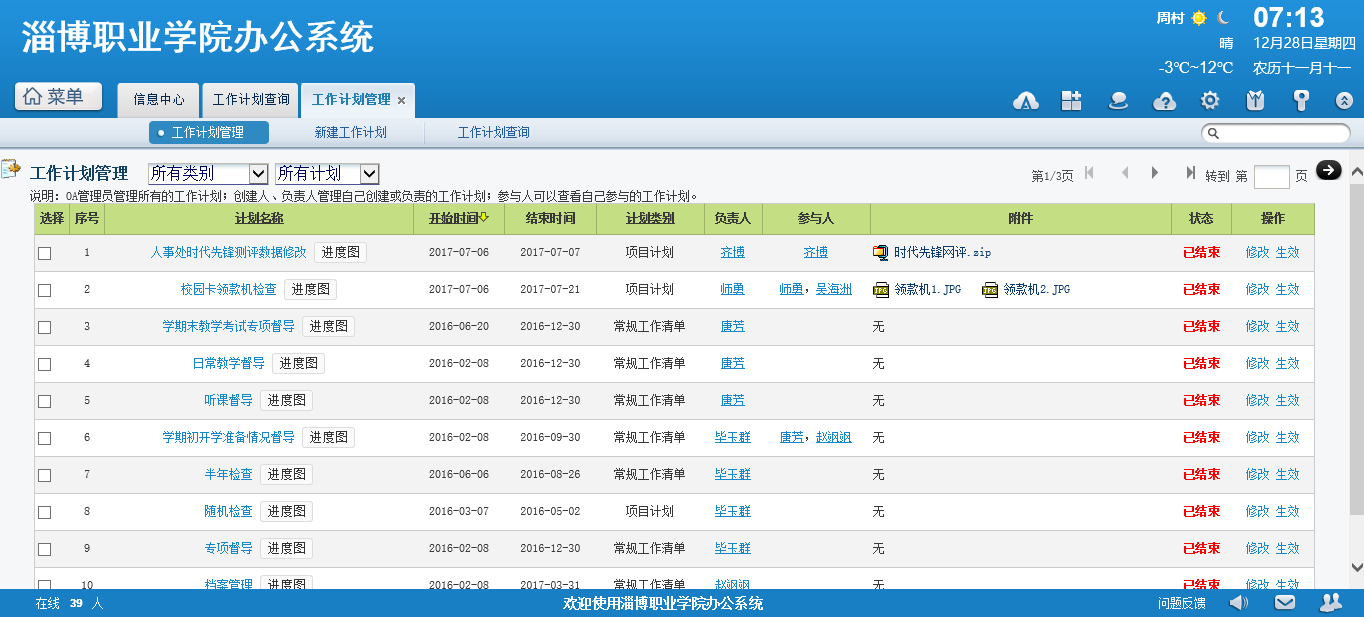This screenshot has height=617, width=1364.
Task: Collapse the header with double-chevron up icon
Action: [x=1345, y=100]
